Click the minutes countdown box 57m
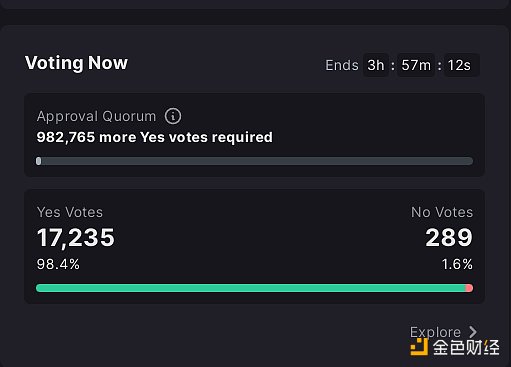511x367 pixels. (416, 65)
